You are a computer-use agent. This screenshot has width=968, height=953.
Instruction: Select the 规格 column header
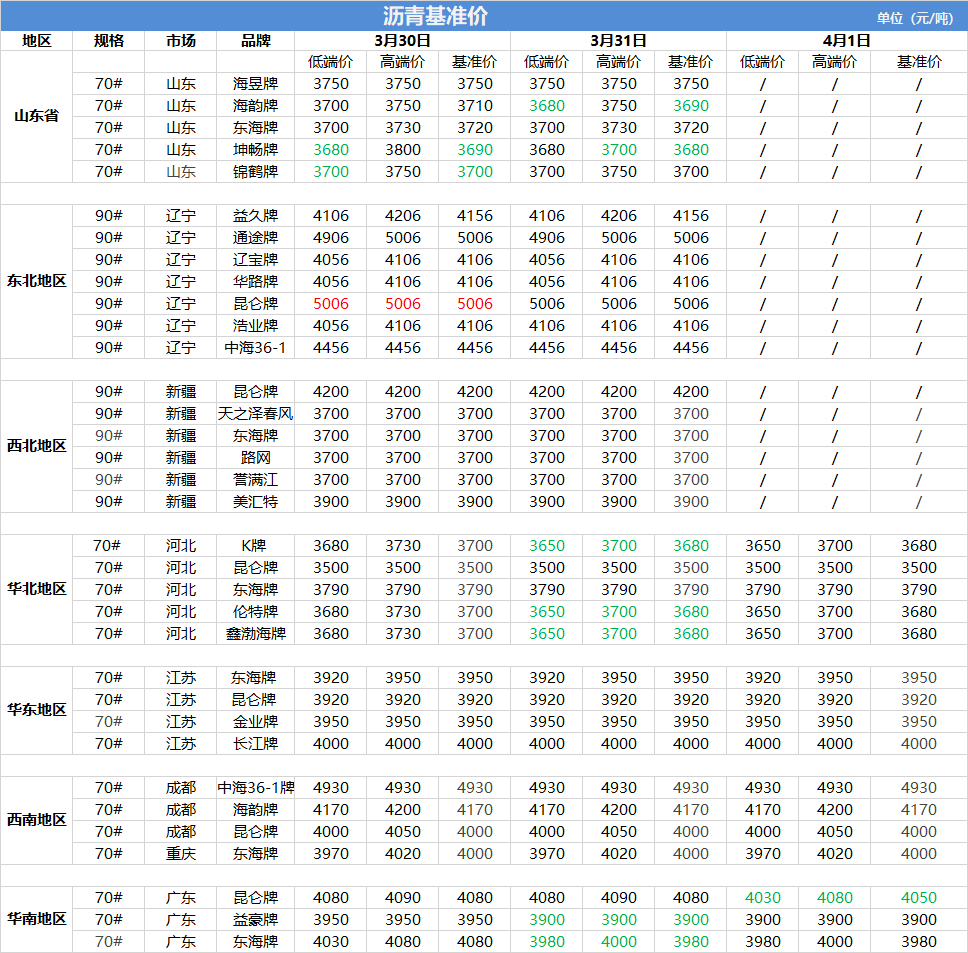tap(108, 41)
